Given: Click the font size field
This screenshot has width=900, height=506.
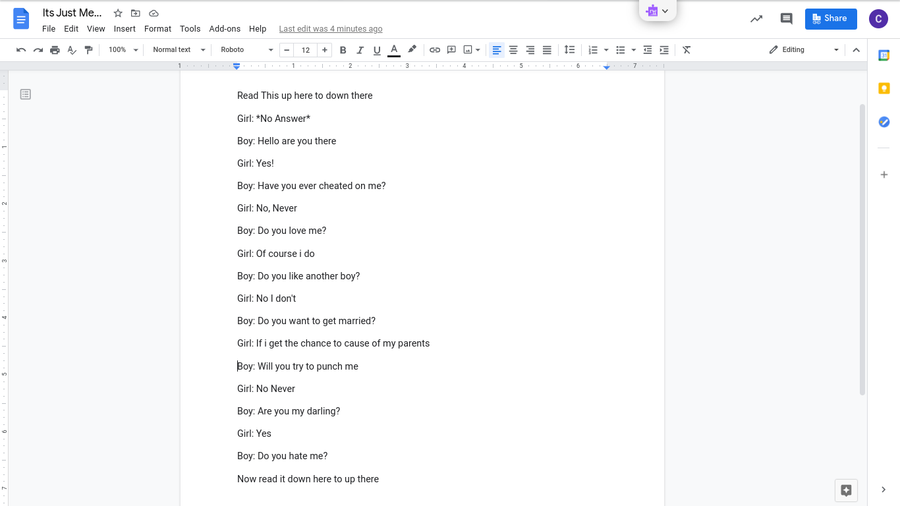Looking at the screenshot, I should (x=305, y=50).
